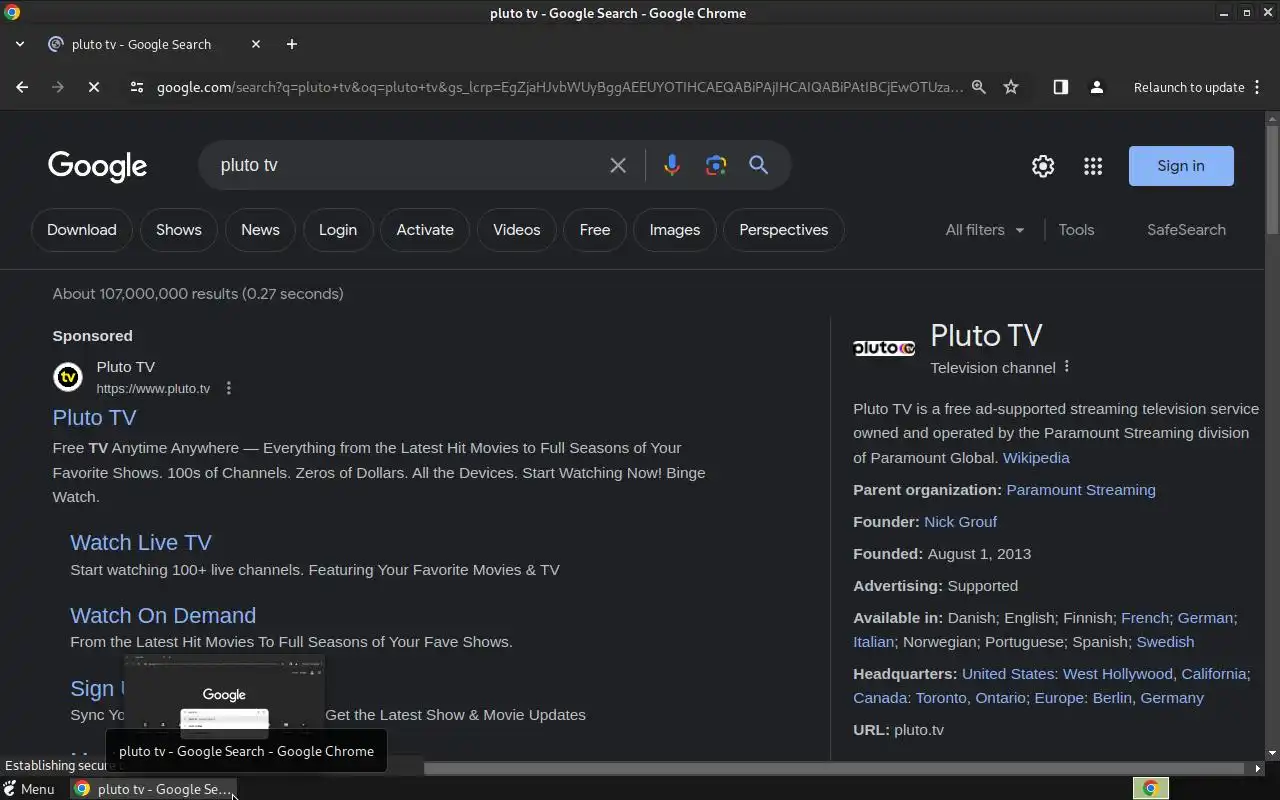Close the pluto tv search tab
This screenshot has height=800, width=1280.
(255, 44)
